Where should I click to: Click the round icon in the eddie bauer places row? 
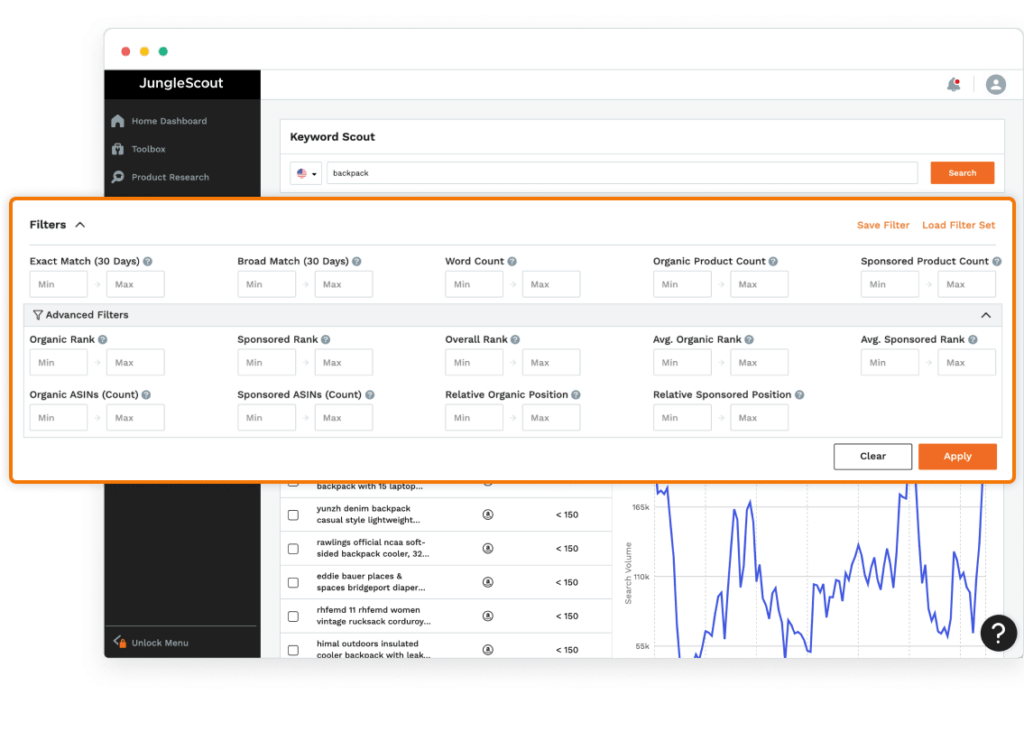tap(488, 582)
